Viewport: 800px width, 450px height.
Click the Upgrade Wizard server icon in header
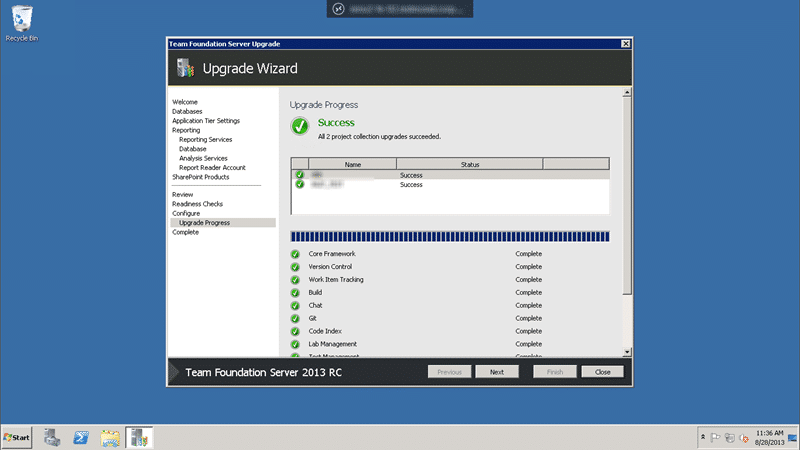click(186, 68)
